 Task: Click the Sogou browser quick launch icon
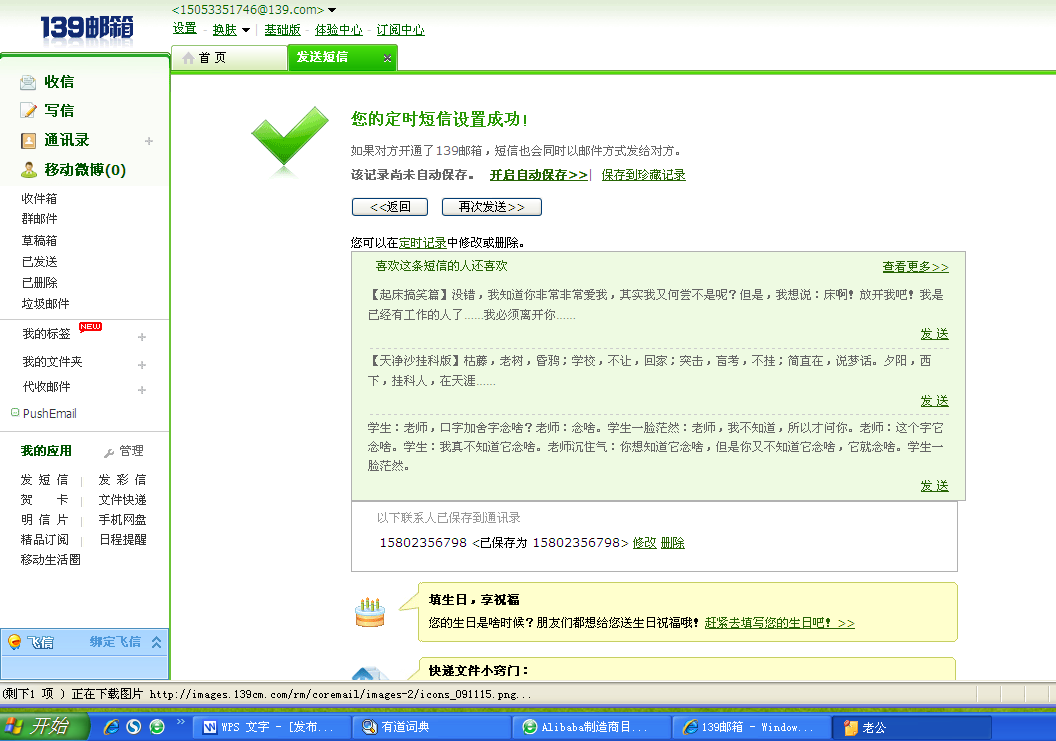134,727
